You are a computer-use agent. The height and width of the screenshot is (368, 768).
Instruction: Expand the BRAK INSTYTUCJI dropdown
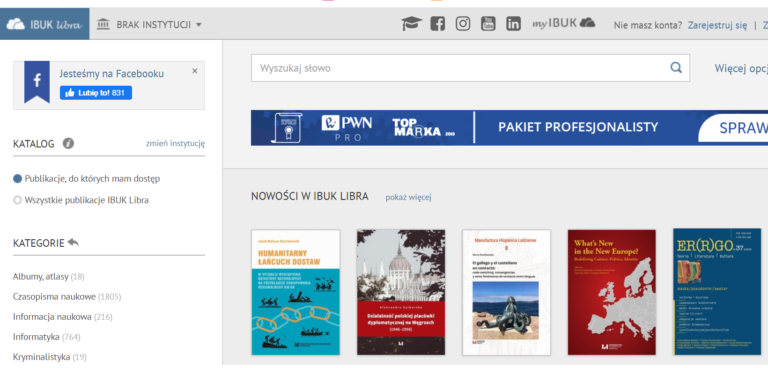(159, 25)
